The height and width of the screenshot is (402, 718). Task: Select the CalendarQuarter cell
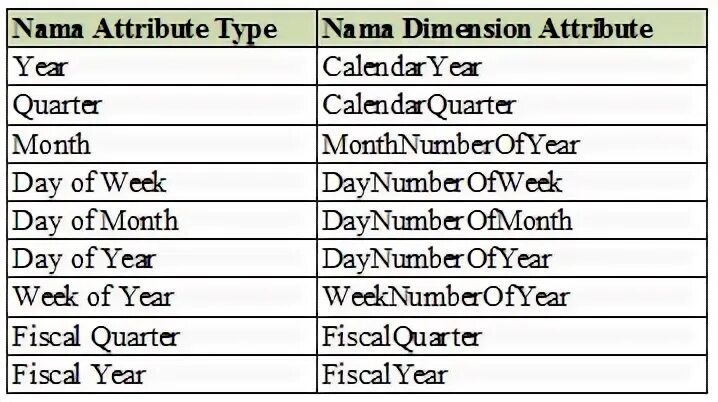(x=512, y=105)
